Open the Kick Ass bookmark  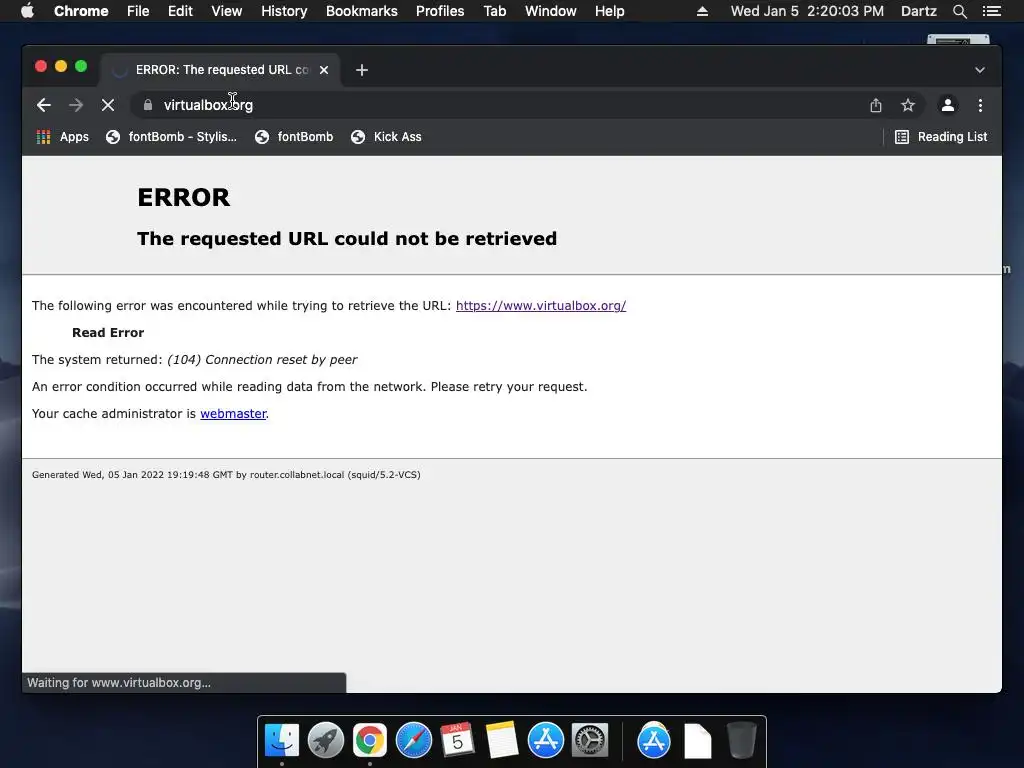click(x=386, y=137)
